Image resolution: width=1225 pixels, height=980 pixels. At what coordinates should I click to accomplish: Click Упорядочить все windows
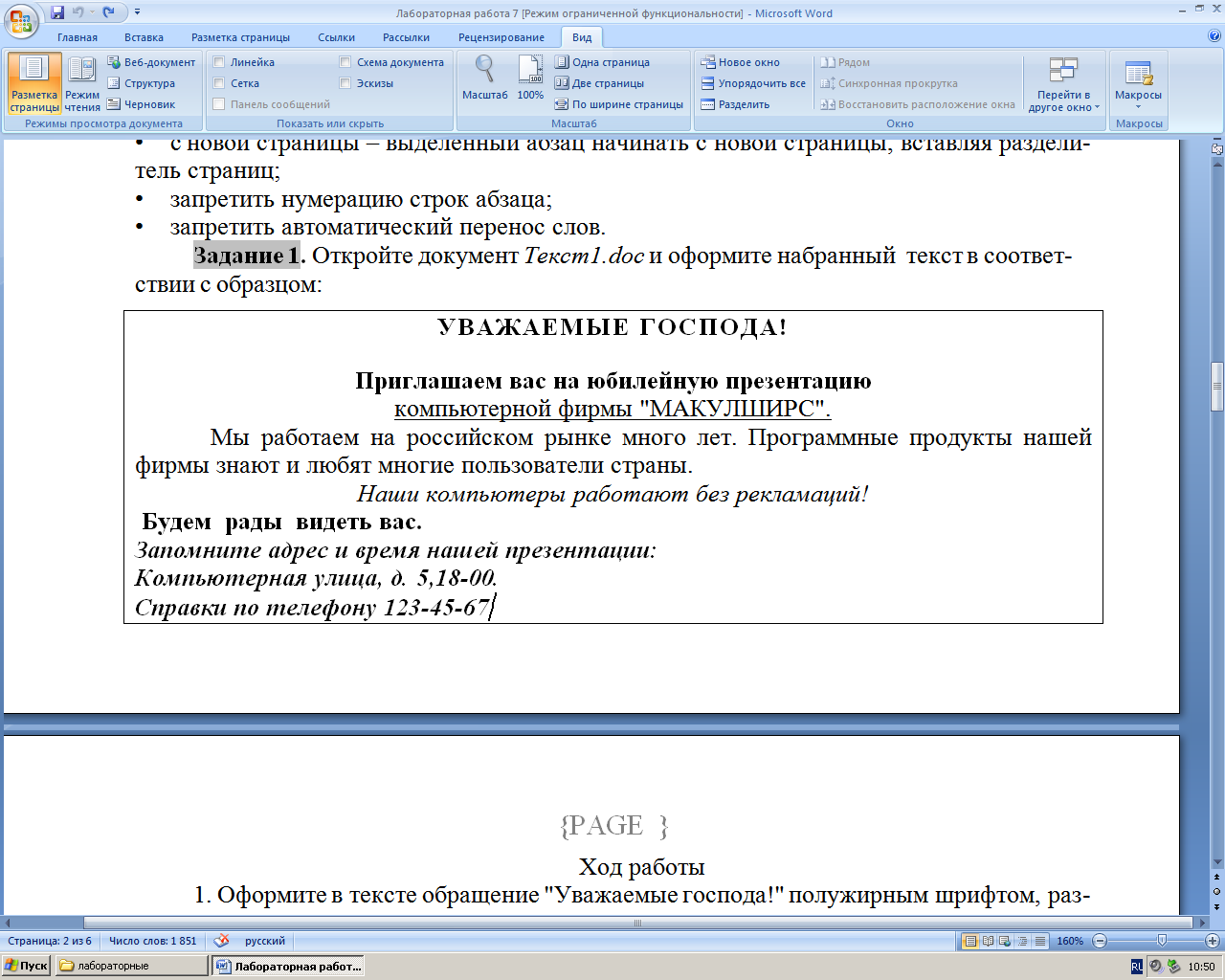point(753,83)
